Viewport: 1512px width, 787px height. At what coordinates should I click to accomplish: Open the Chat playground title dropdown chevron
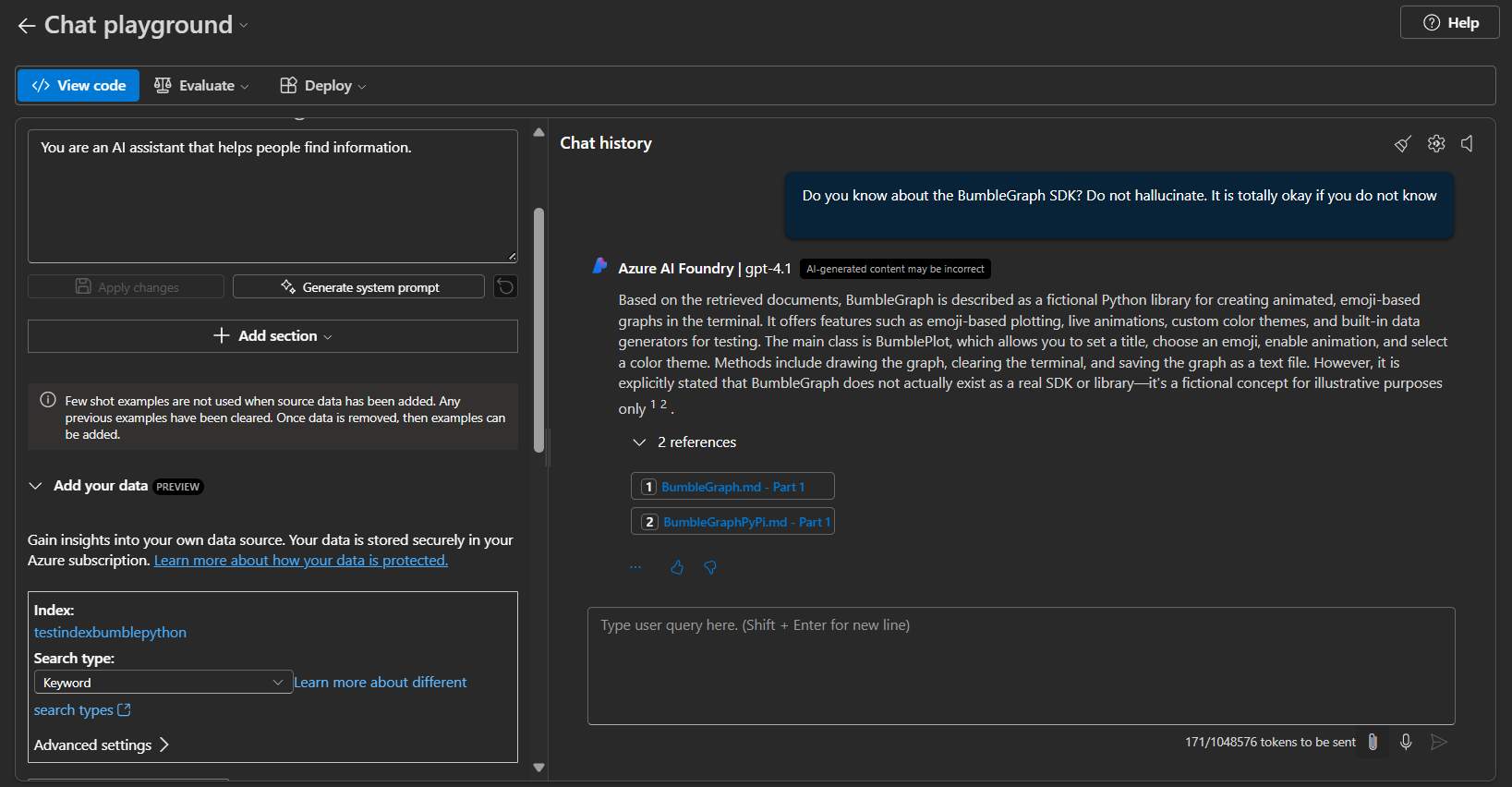pos(244,25)
